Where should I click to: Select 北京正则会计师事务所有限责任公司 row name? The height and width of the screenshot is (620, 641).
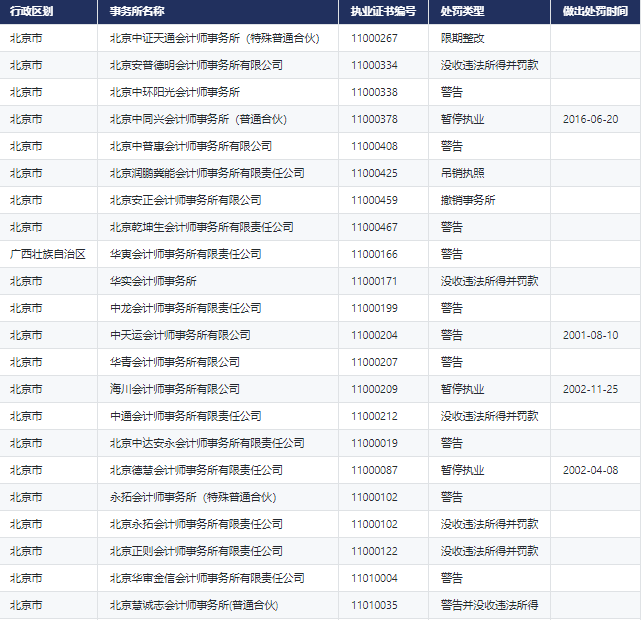(196, 551)
